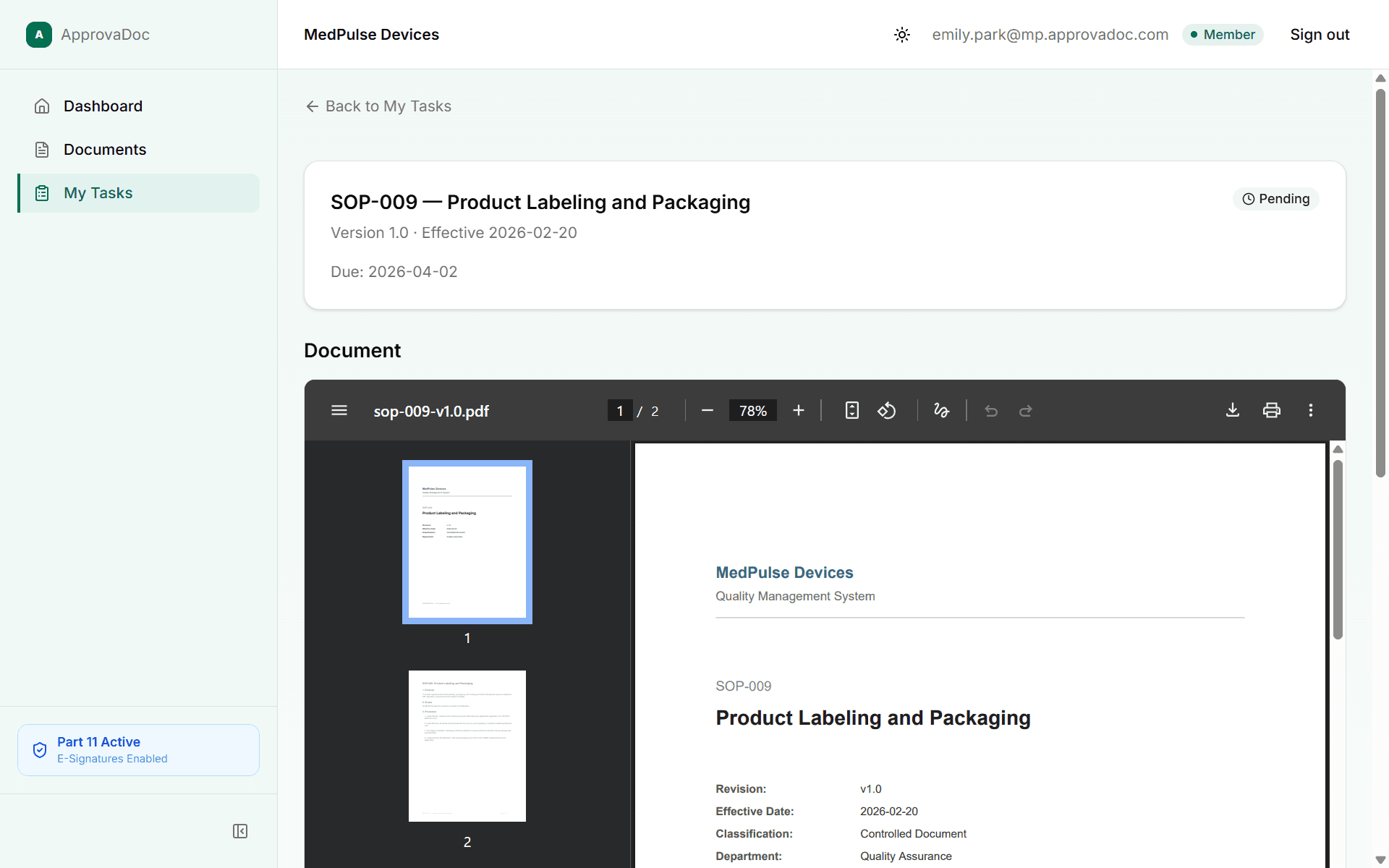Select page 2 thumbnail
The height and width of the screenshot is (868, 1389).
[467, 746]
